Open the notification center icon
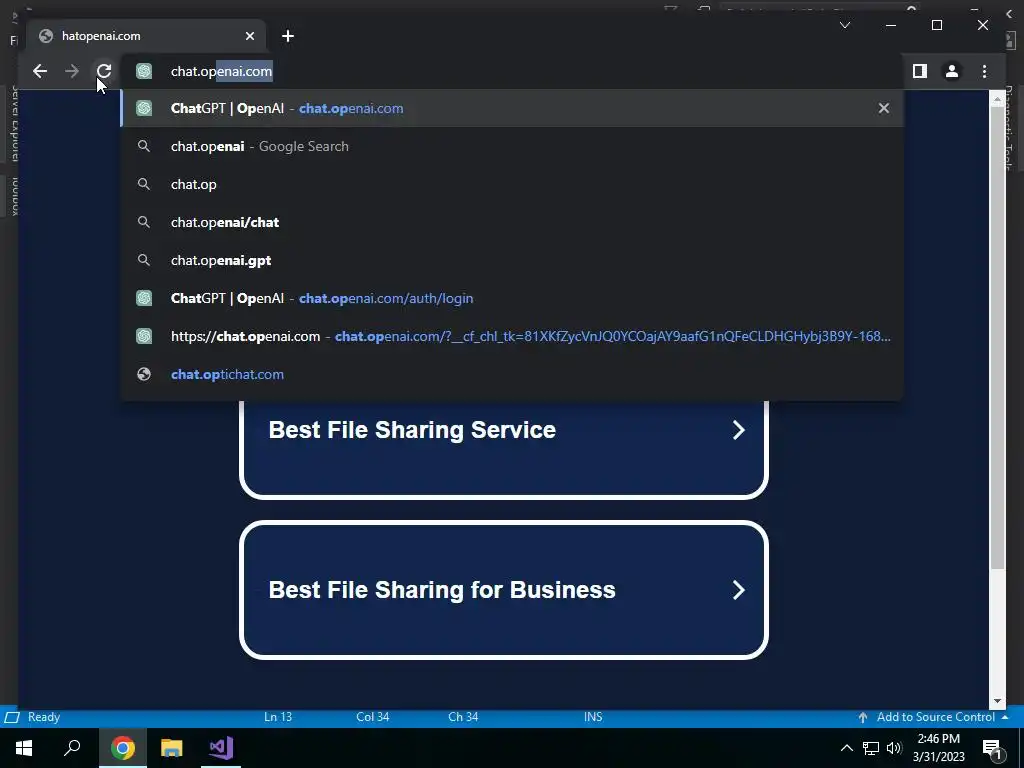The width and height of the screenshot is (1024, 768). [x=992, y=748]
